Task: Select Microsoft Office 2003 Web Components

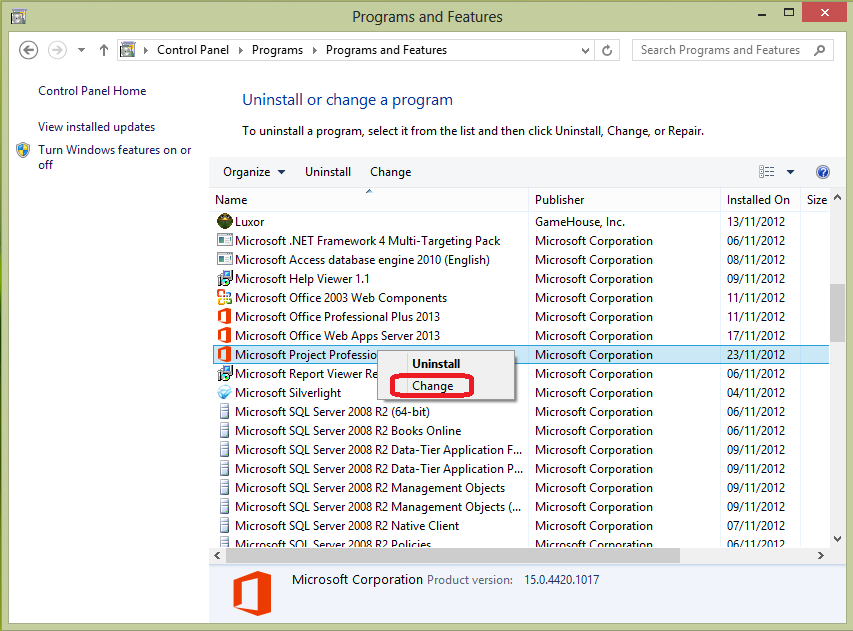Action: click(x=341, y=298)
